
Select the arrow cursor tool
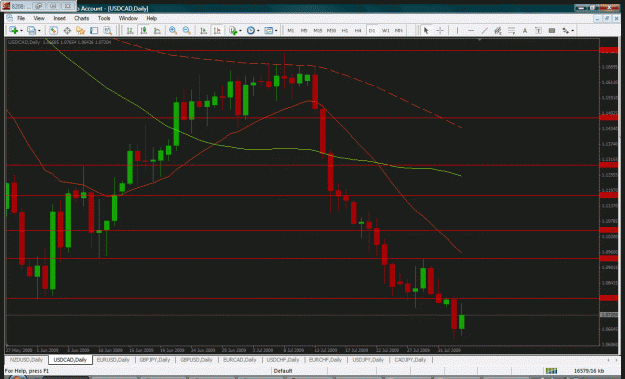pos(426,30)
